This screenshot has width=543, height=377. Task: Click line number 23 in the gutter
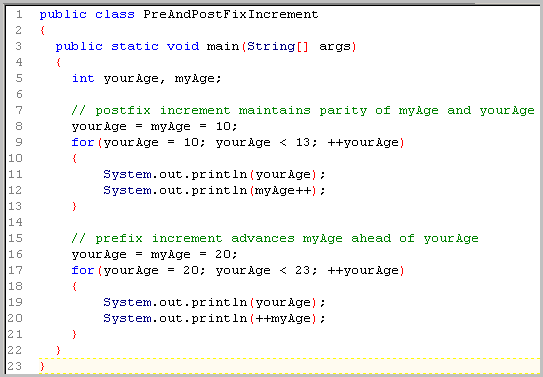15,366
